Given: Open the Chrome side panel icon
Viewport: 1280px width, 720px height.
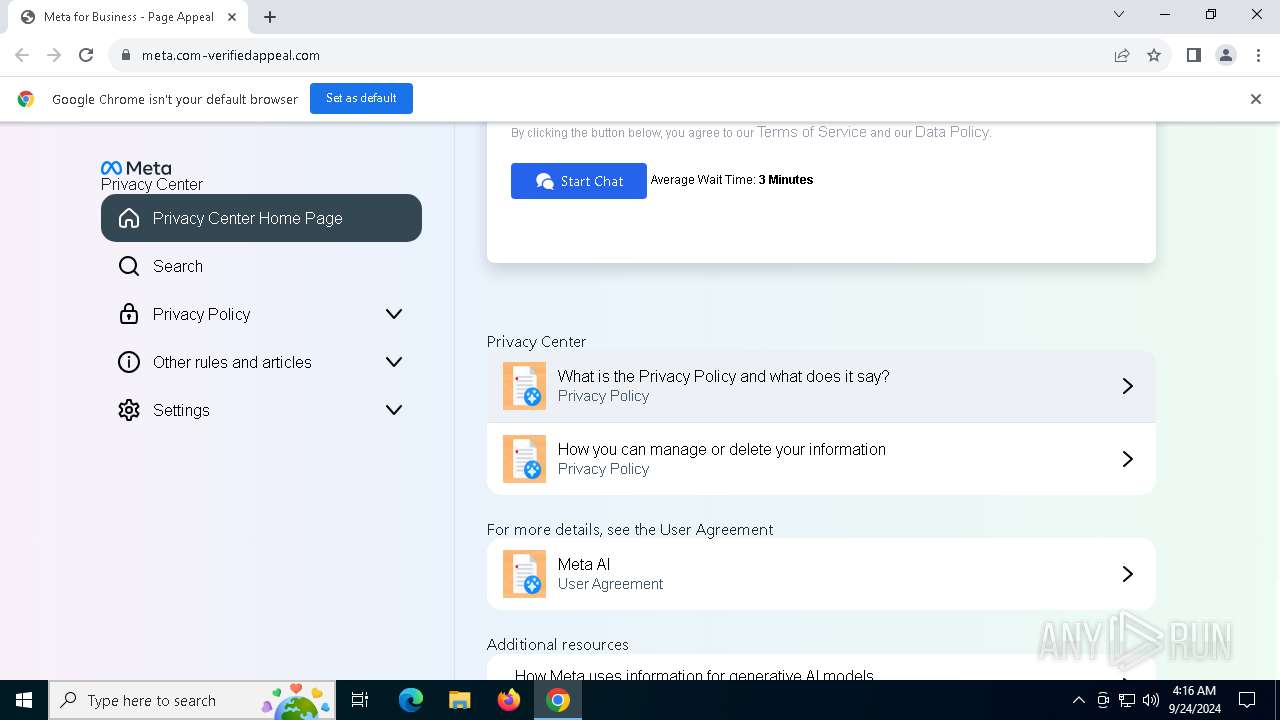Looking at the screenshot, I should pos(1193,55).
